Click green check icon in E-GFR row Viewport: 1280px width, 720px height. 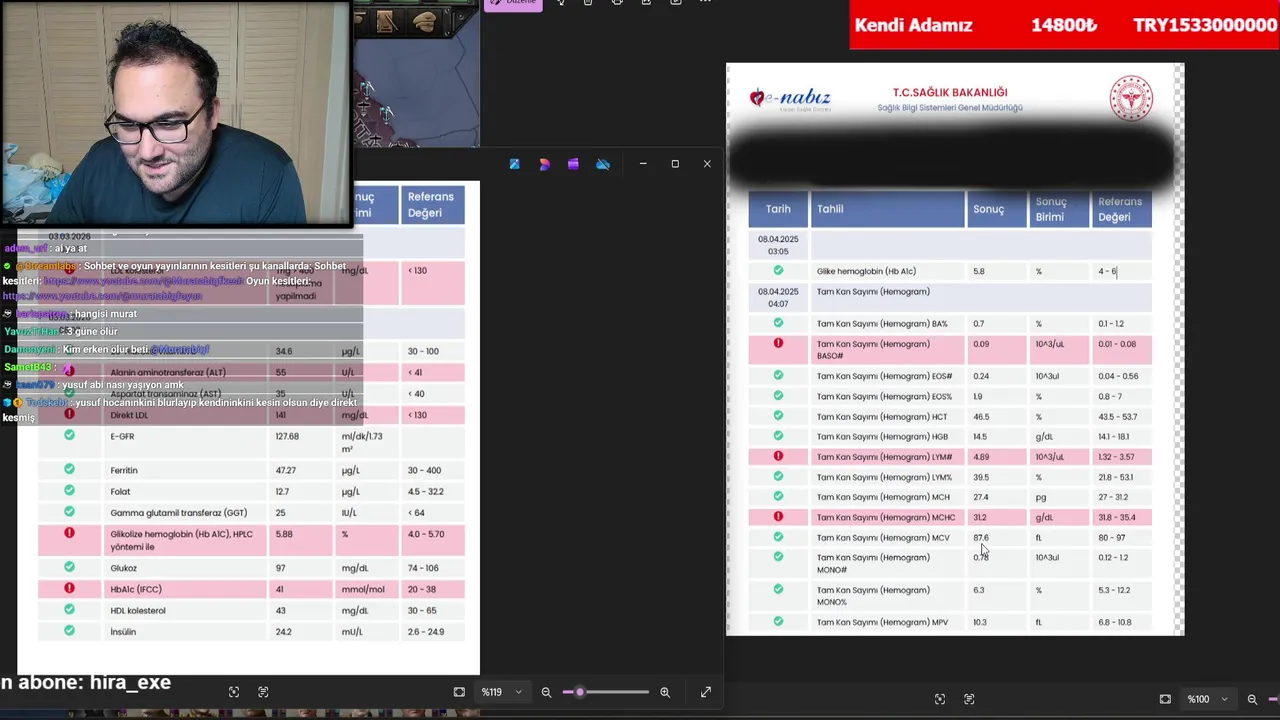click(x=69, y=435)
